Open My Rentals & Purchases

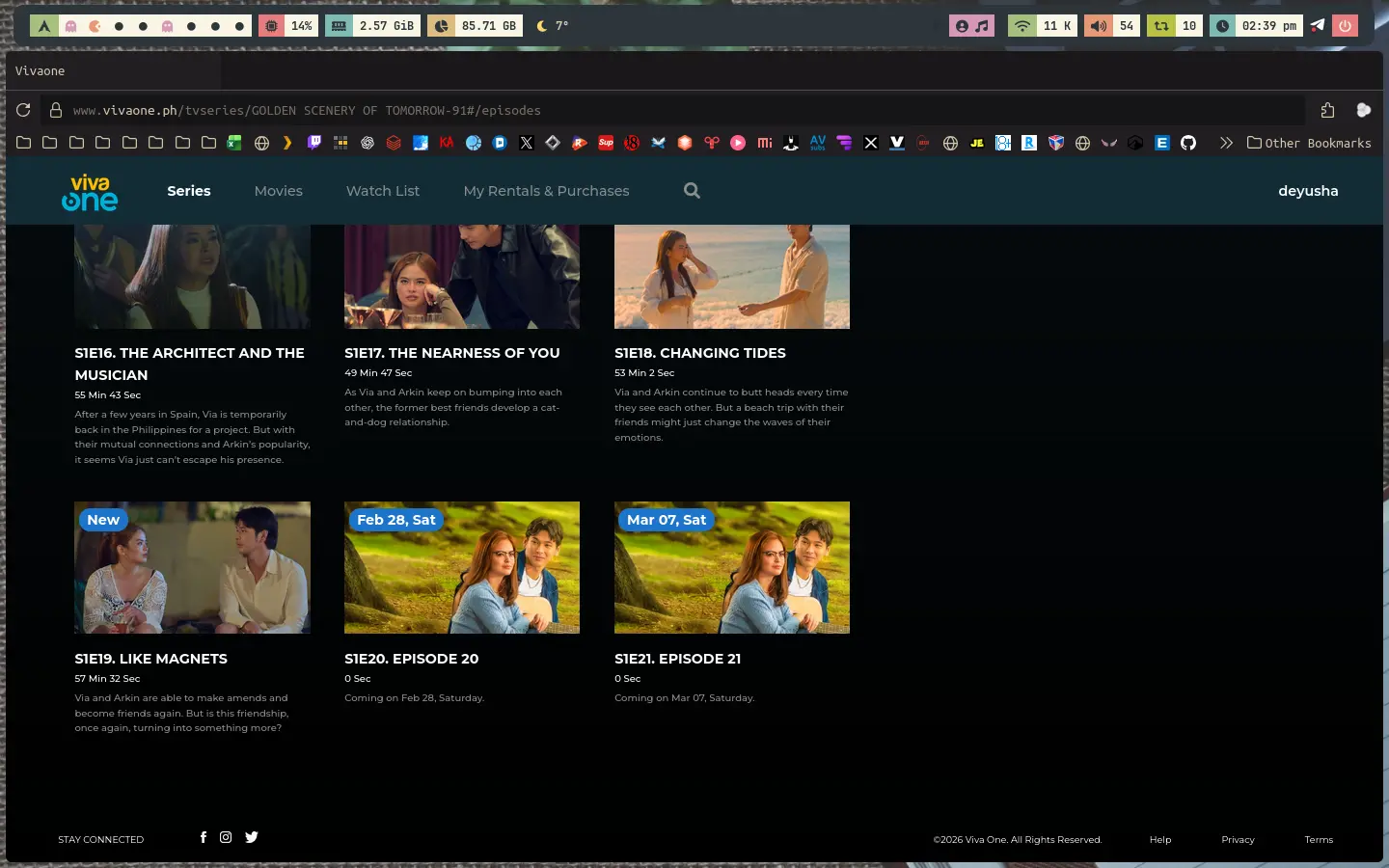[x=546, y=191]
